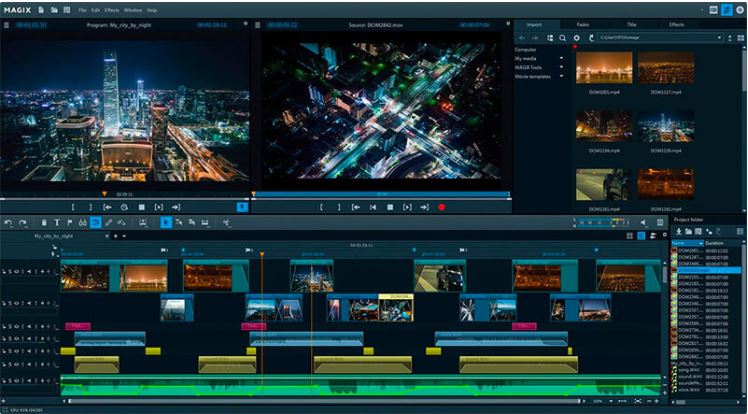
Task: Select the Title tool (T) in timeline toolbar
Action: pos(56,223)
